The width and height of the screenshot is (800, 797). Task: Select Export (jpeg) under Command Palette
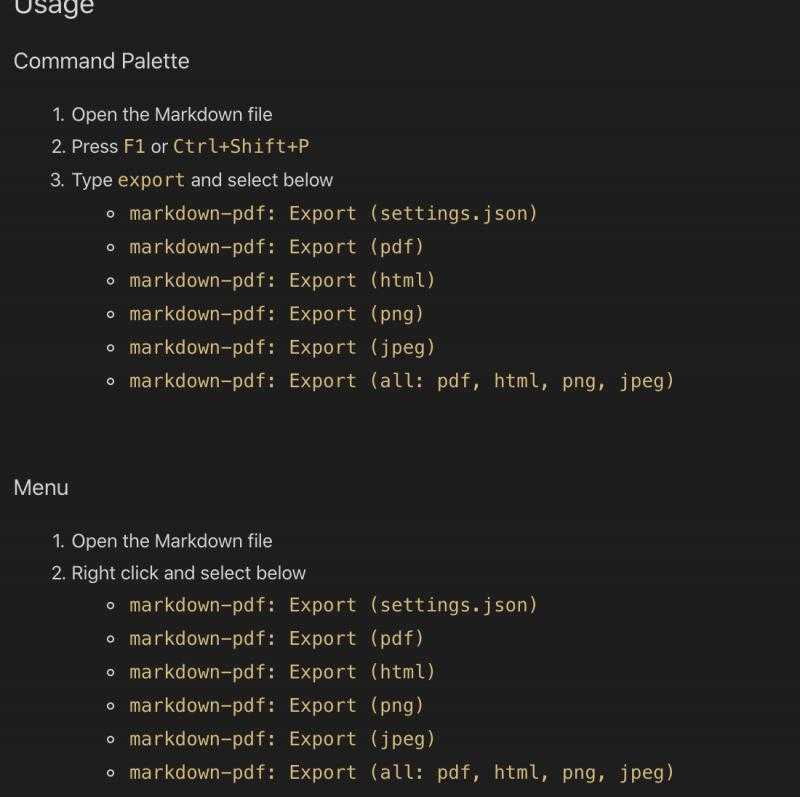282,348
